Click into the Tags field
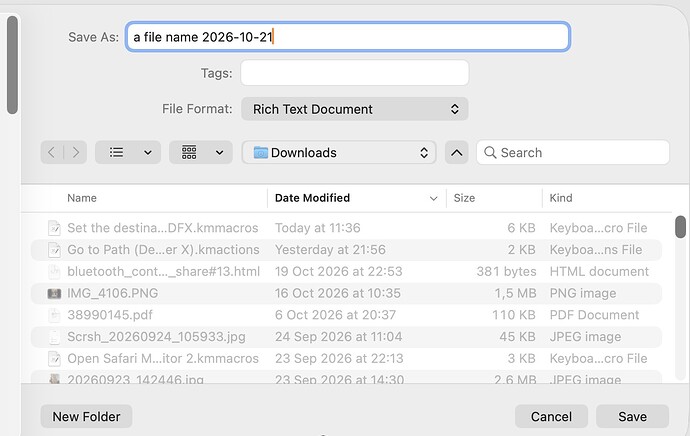Viewport: 690px width, 436px height. [x=355, y=73]
